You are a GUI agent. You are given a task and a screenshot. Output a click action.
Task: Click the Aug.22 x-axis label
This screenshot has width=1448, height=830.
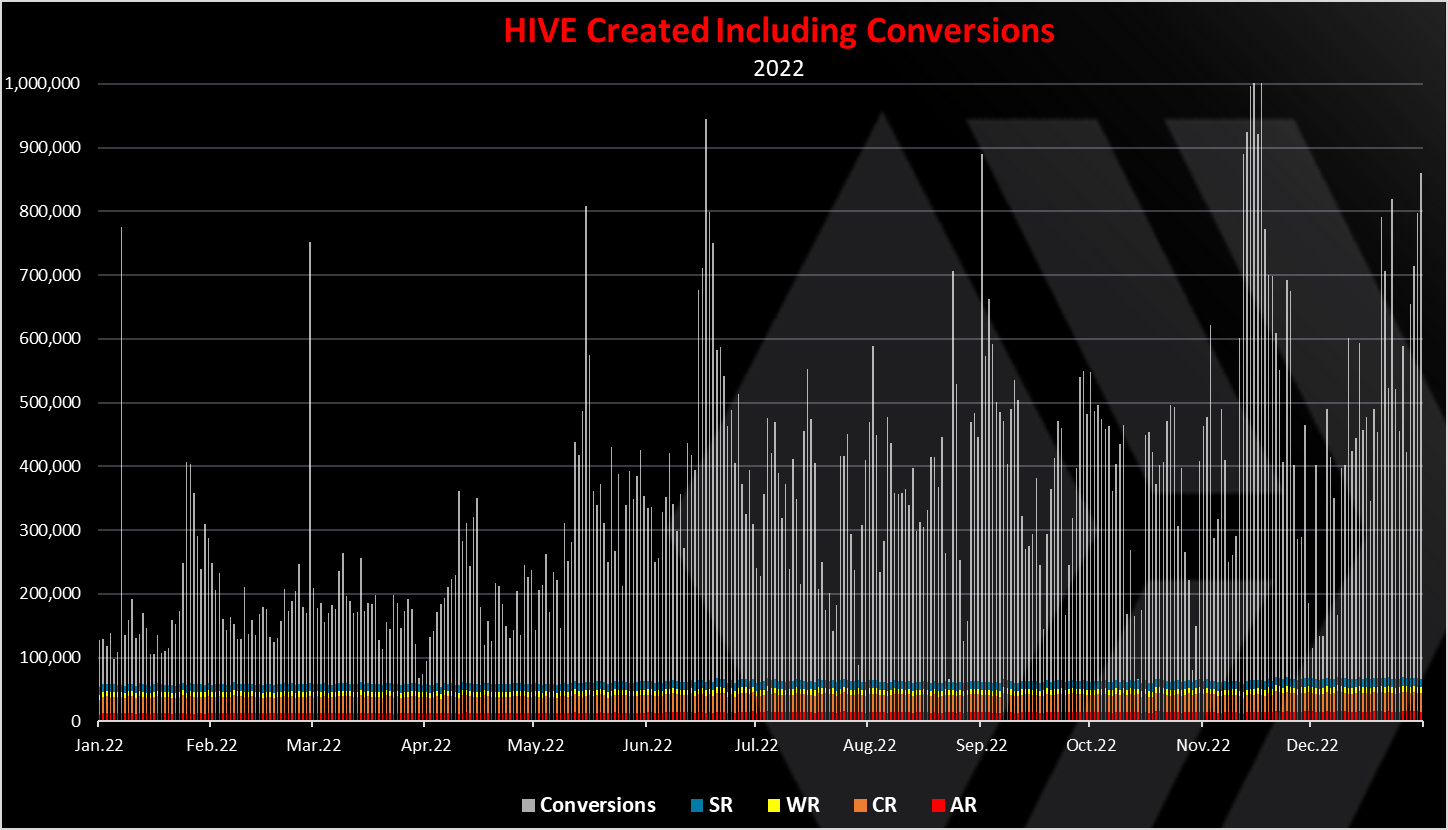pos(870,745)
